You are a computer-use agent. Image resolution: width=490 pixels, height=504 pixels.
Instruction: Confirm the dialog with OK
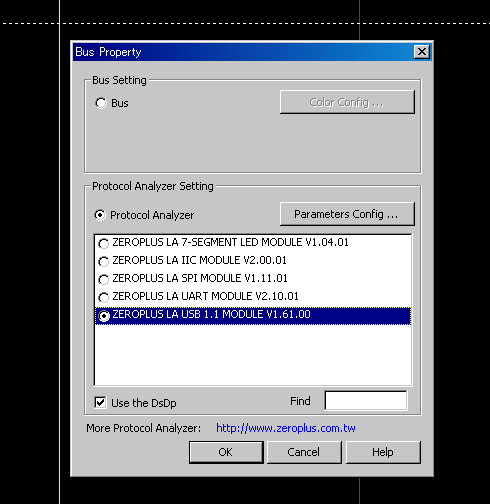coord(226,452)
